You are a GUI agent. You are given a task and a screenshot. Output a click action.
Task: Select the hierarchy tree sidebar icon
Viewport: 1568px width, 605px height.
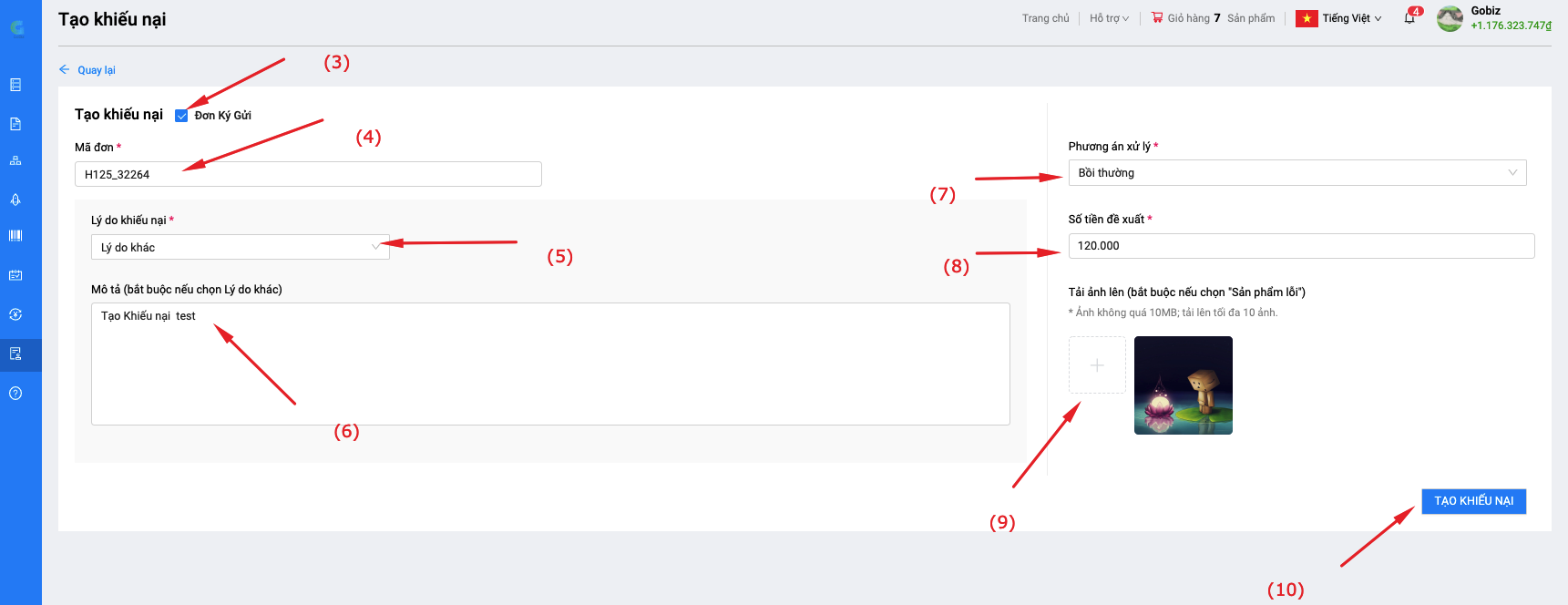(15, 160)
